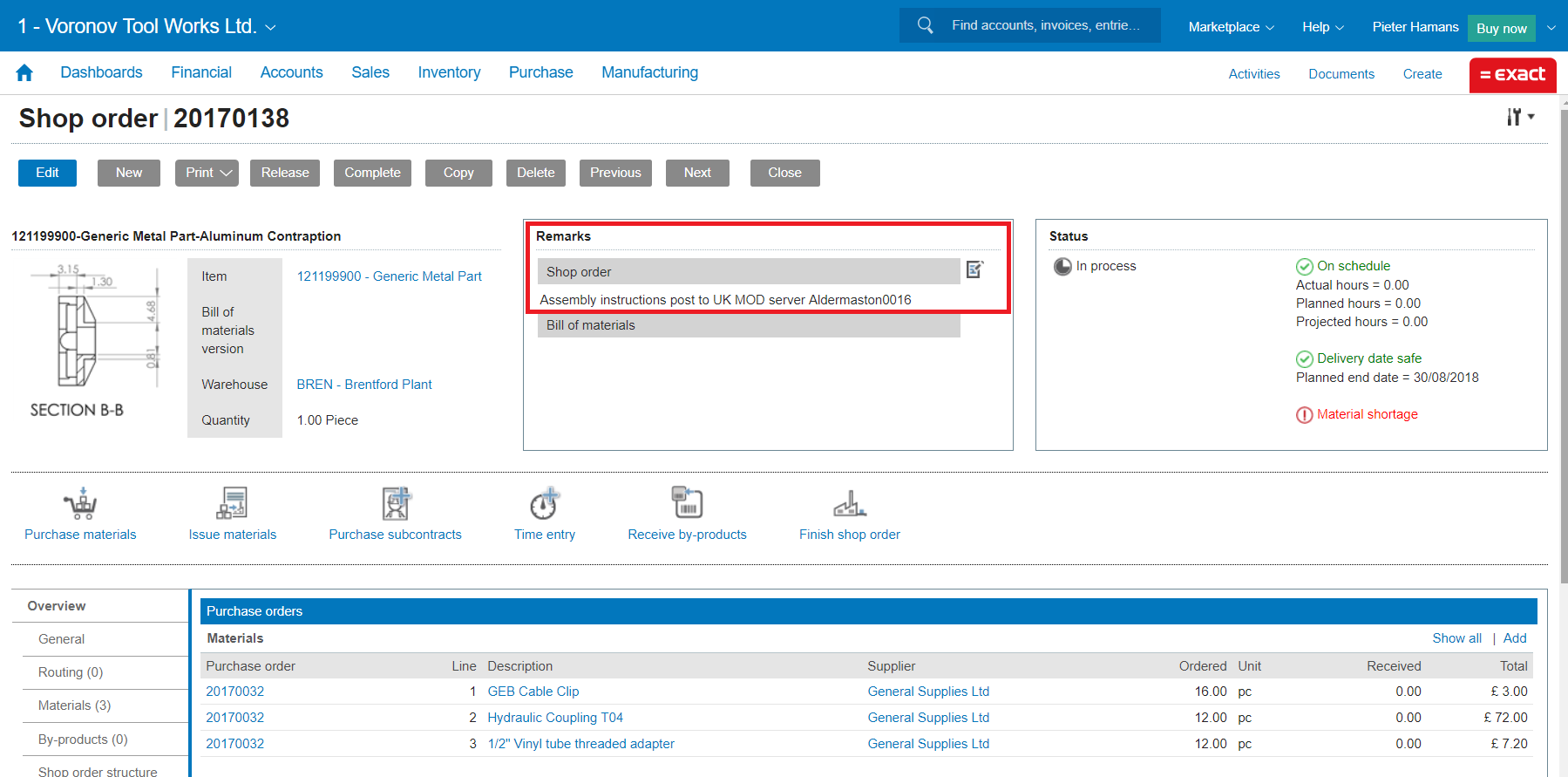Open purchase order 20170032 for GEB Cable Clip

pyautogui.click(x=235, y=692)
